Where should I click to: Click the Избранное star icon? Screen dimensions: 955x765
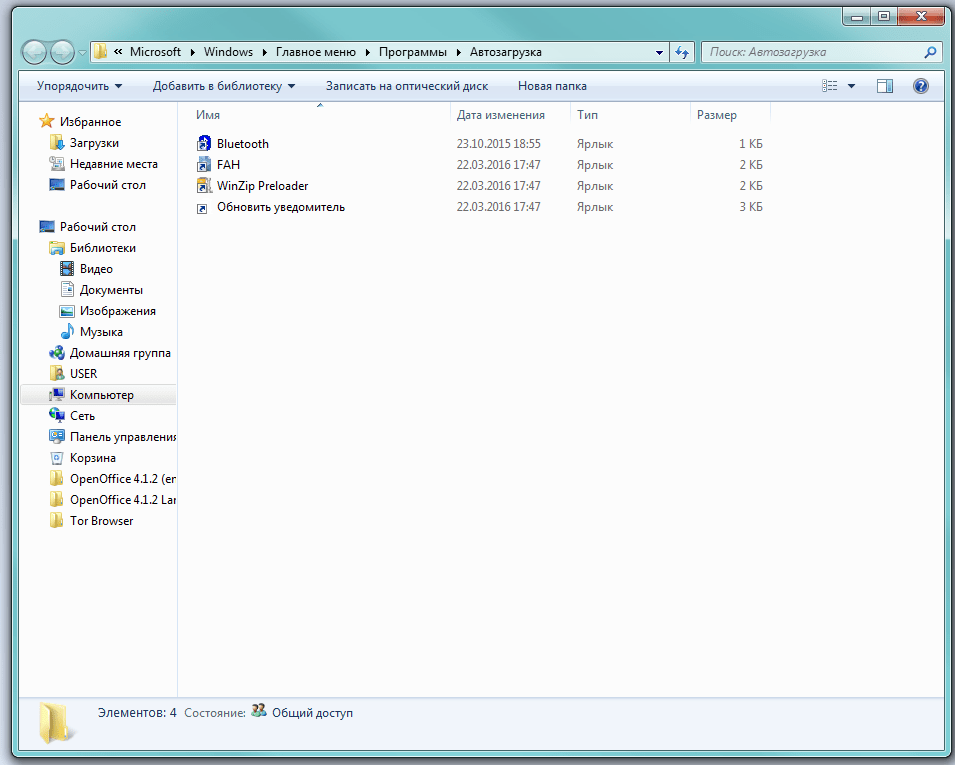[x=46, y=121]
